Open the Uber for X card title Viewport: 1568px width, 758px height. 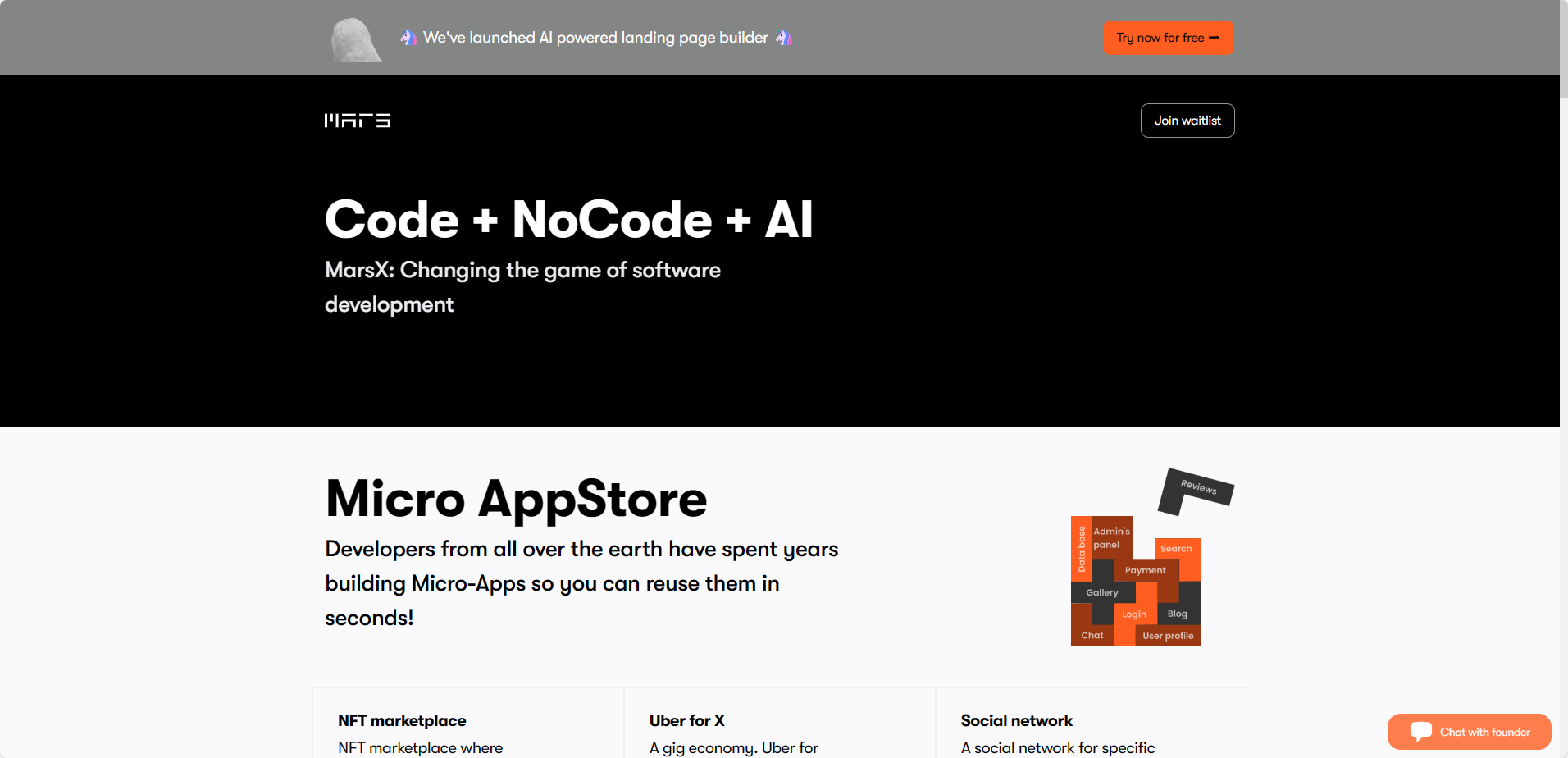(x=687, y=720)
